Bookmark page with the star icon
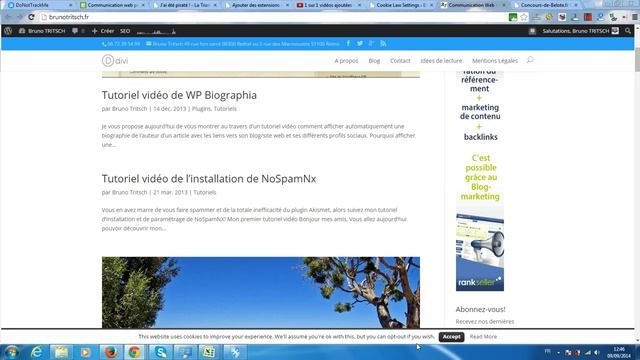Viewport: 640px width, 360px height. point(524,17)
